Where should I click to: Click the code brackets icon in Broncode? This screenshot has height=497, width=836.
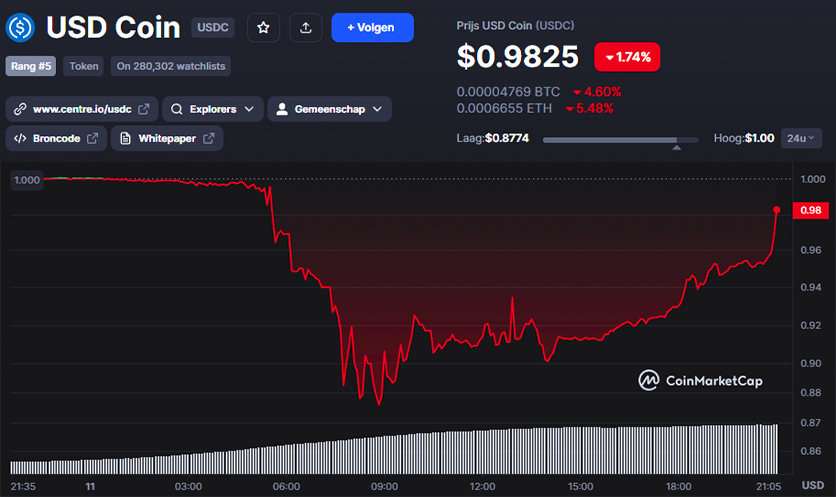point(20,139)
